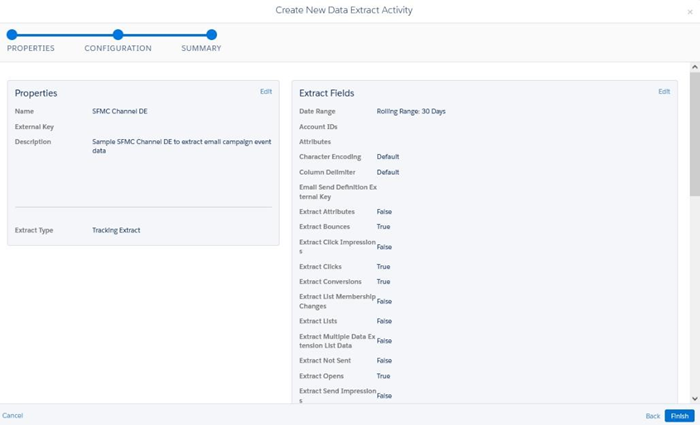Click the Tracking Extract type value
Image resolution: width=700 pixels, height=425 pixels.
pos(116,230)
